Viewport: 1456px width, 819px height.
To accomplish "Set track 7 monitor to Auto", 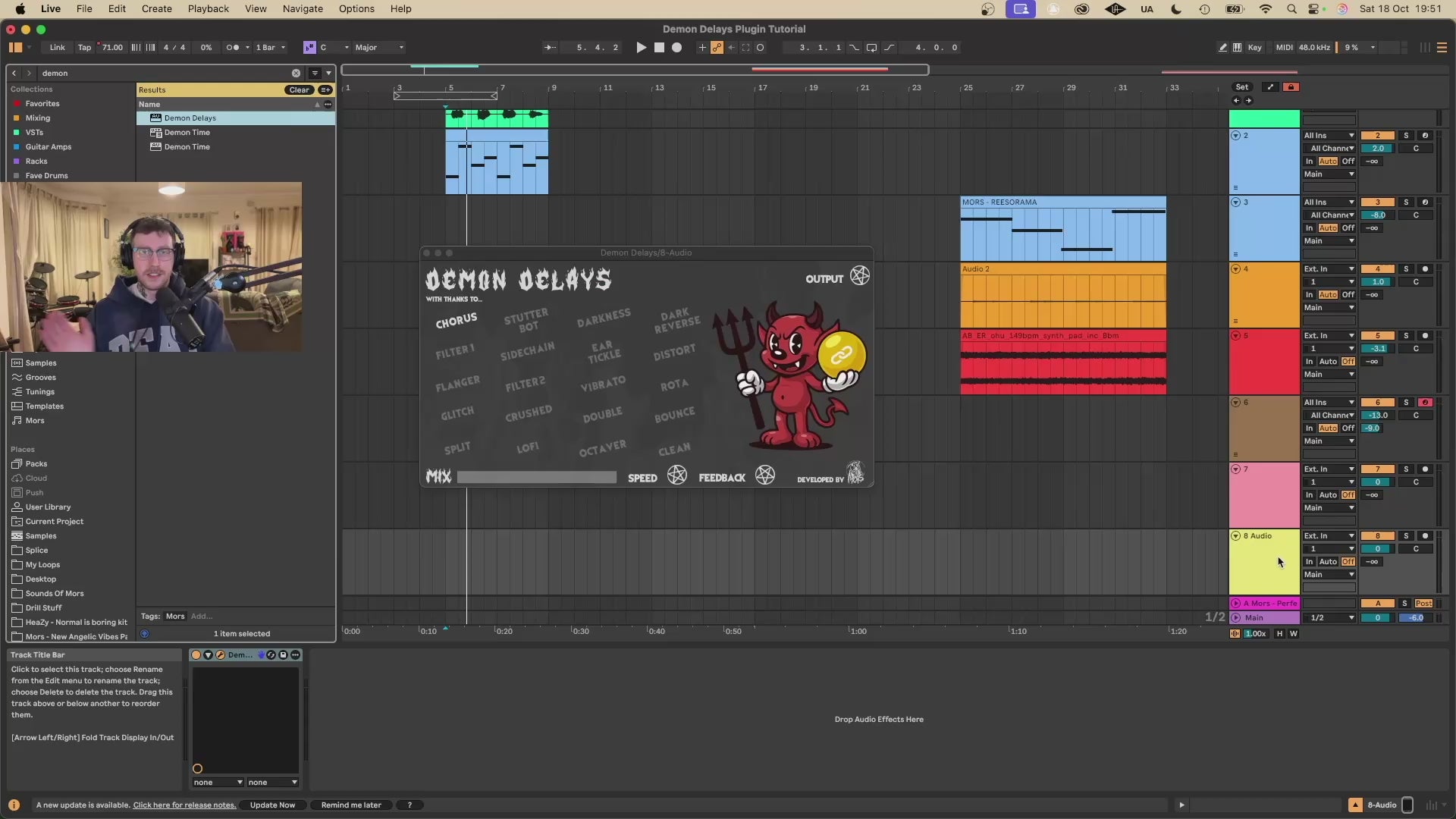I will coord(1328,495).
